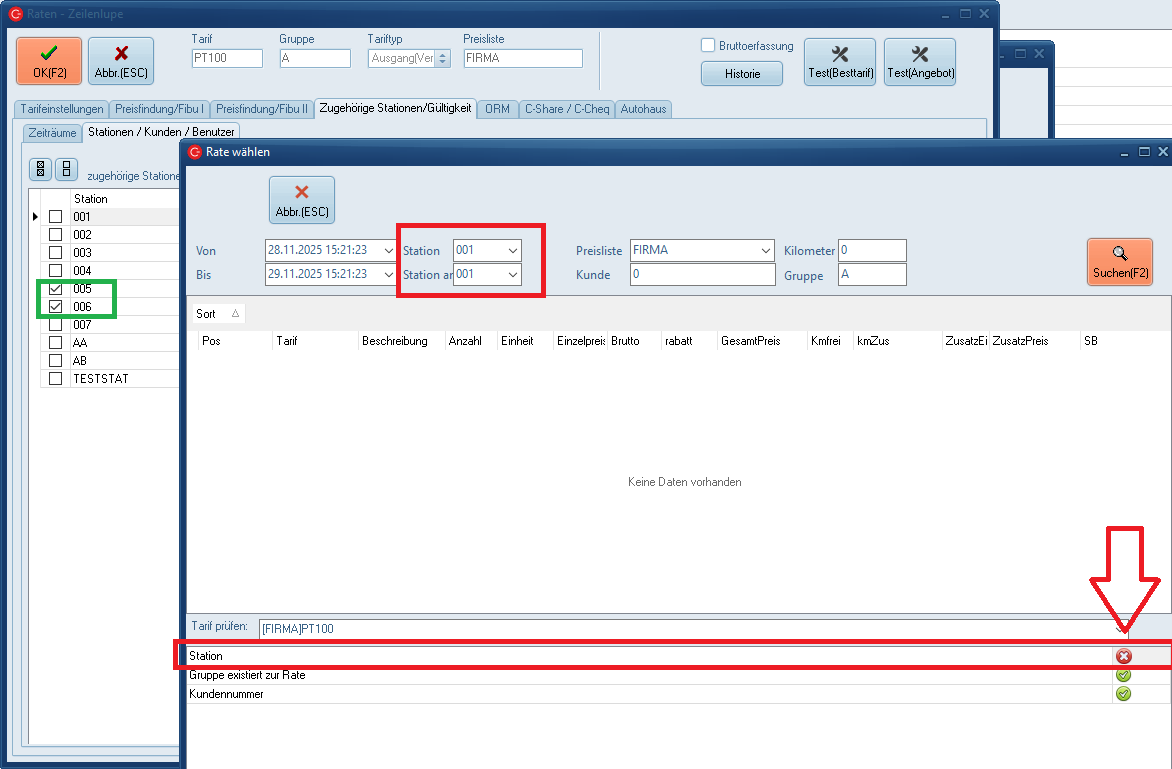
Task: Click the Test(Angebot) tools button
Action: 919,62
